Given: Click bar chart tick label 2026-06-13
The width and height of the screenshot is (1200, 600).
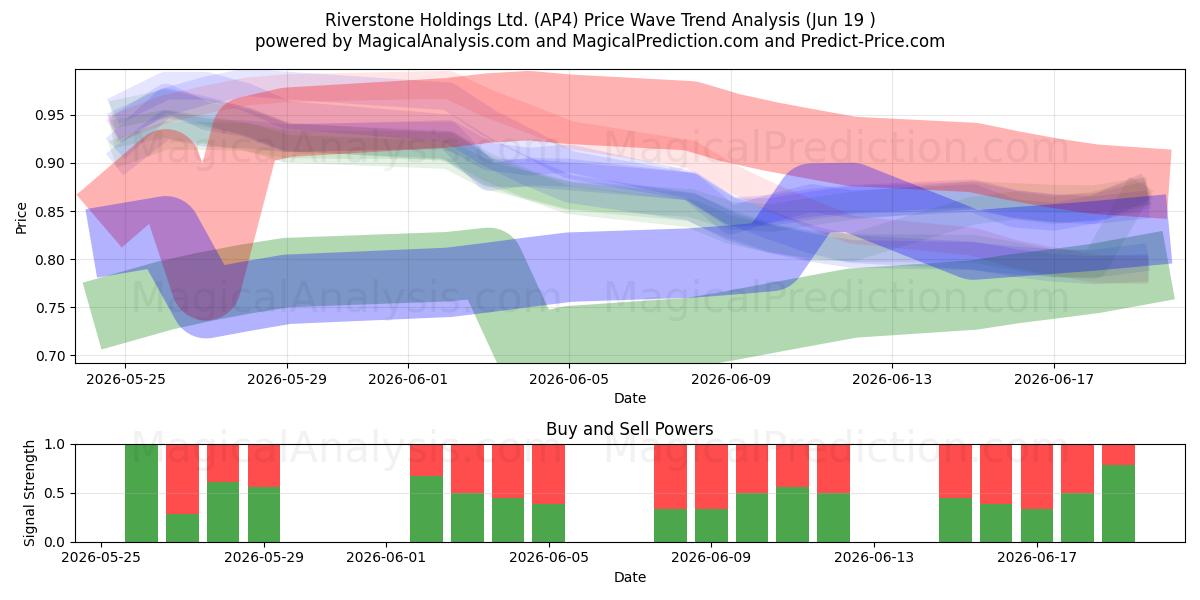Looking at the screenshot, I should point(874,558).
